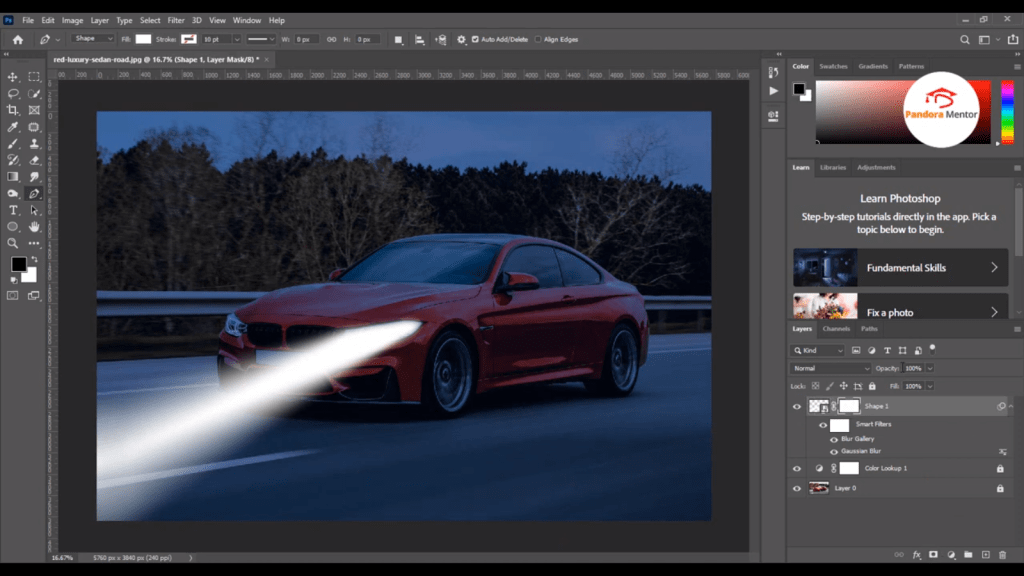Click the Color Lookup 1 layer mask thumbnail
1024x576 pixels.
pos(849,468)
